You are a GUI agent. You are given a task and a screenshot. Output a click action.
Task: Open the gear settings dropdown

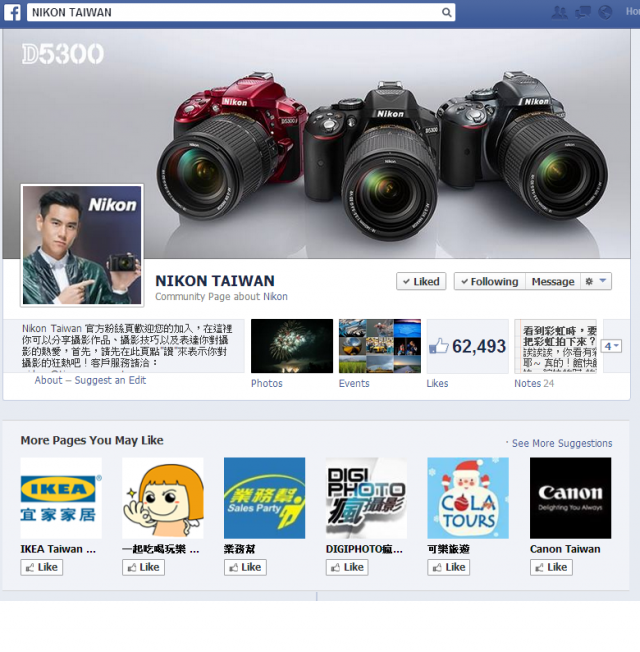596,282
